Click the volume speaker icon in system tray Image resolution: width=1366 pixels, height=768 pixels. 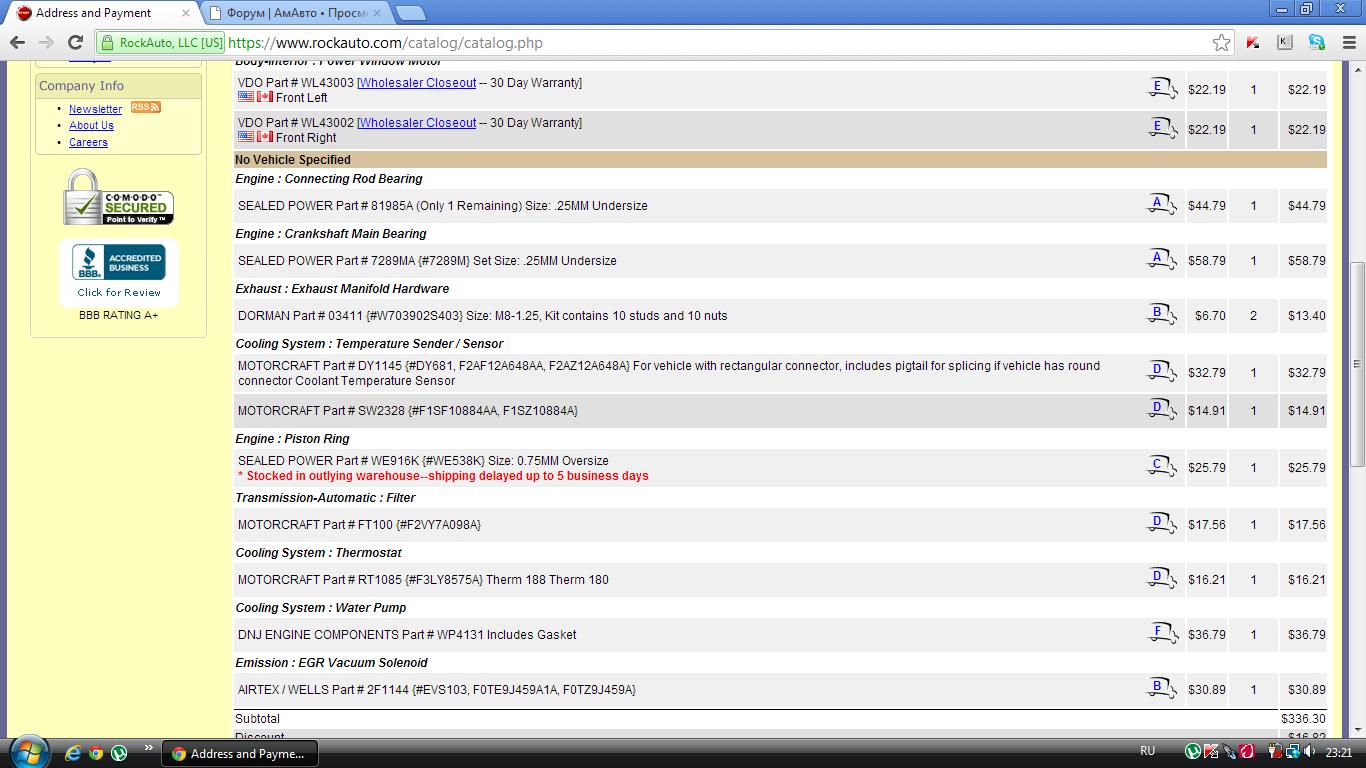coord(1310,752)
